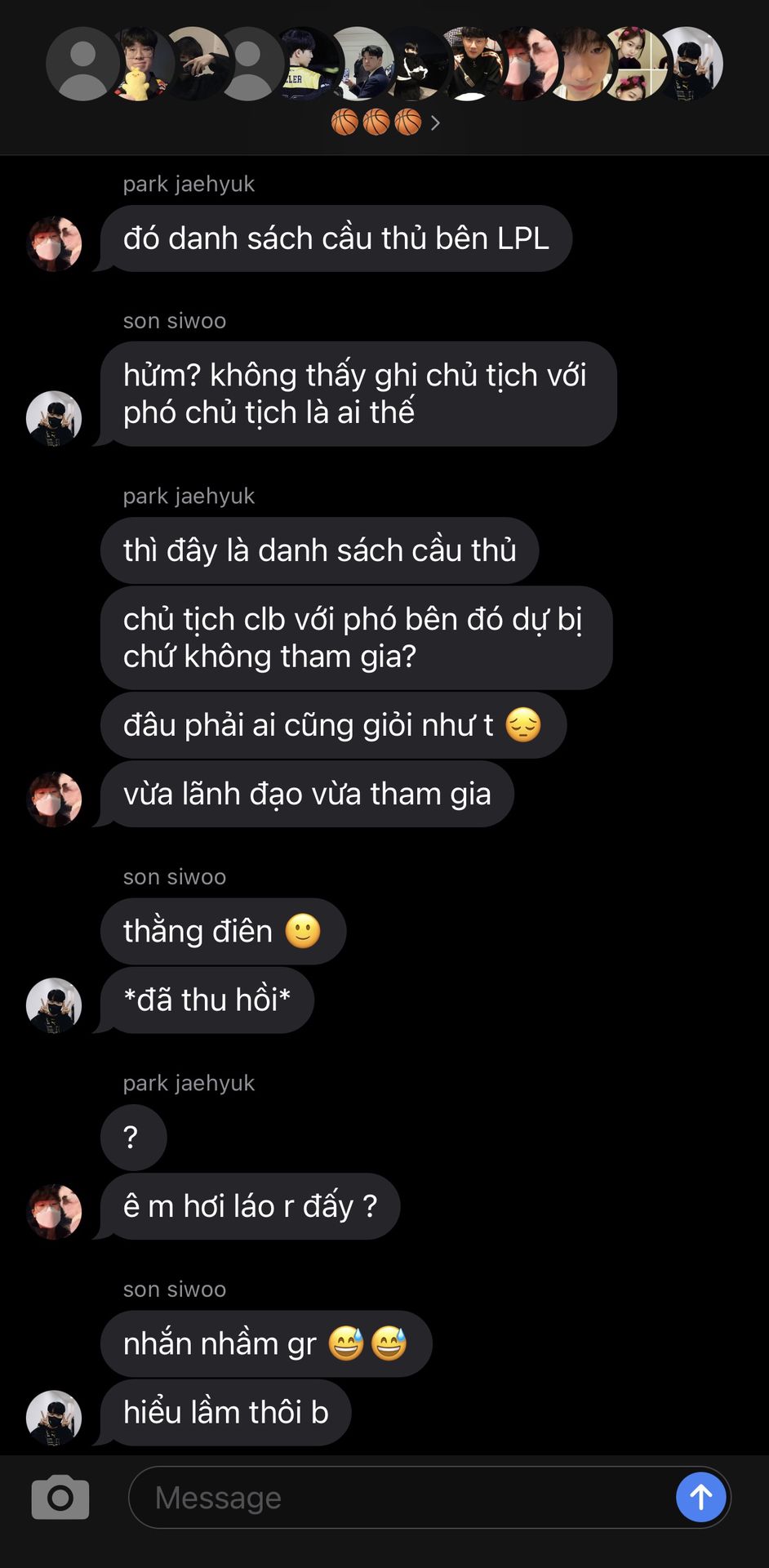Tap the lone question mark message bubble

click(x=133, y=1137)
